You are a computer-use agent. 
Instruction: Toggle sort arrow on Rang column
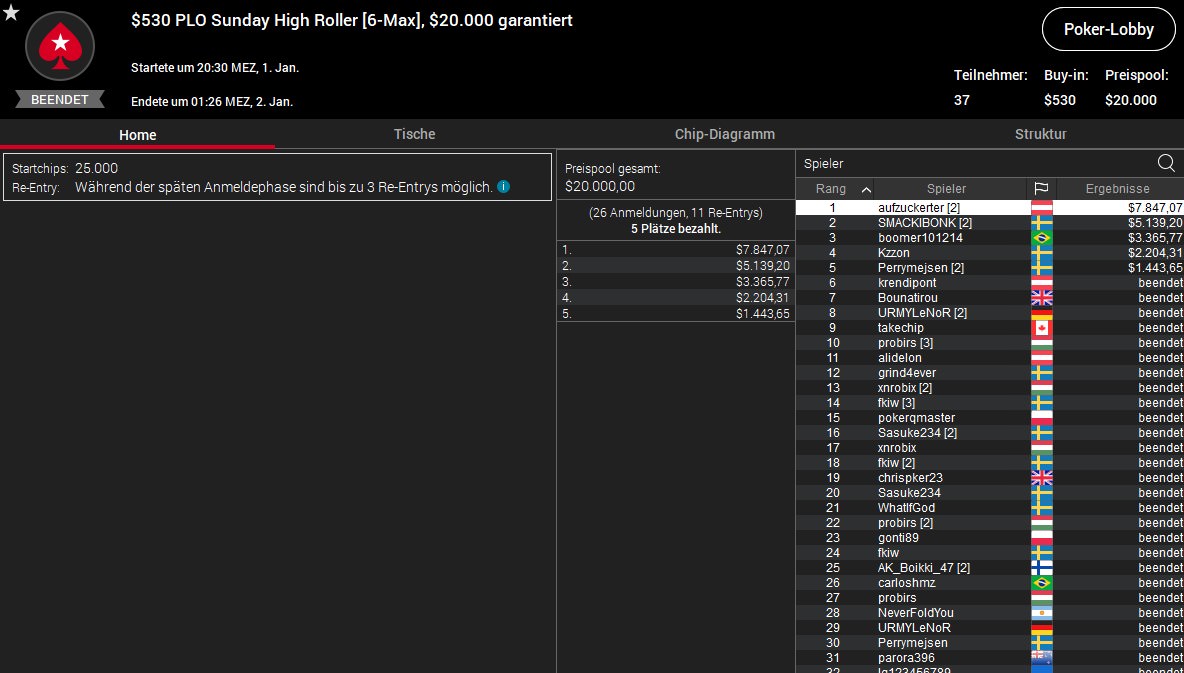click(866, 189)
